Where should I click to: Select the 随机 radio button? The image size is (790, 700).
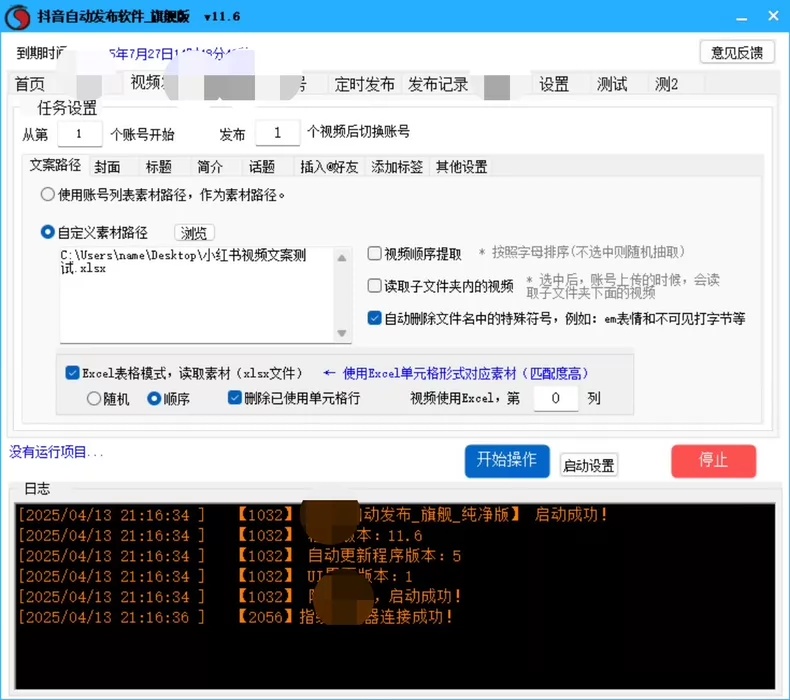tap(94, 399)
